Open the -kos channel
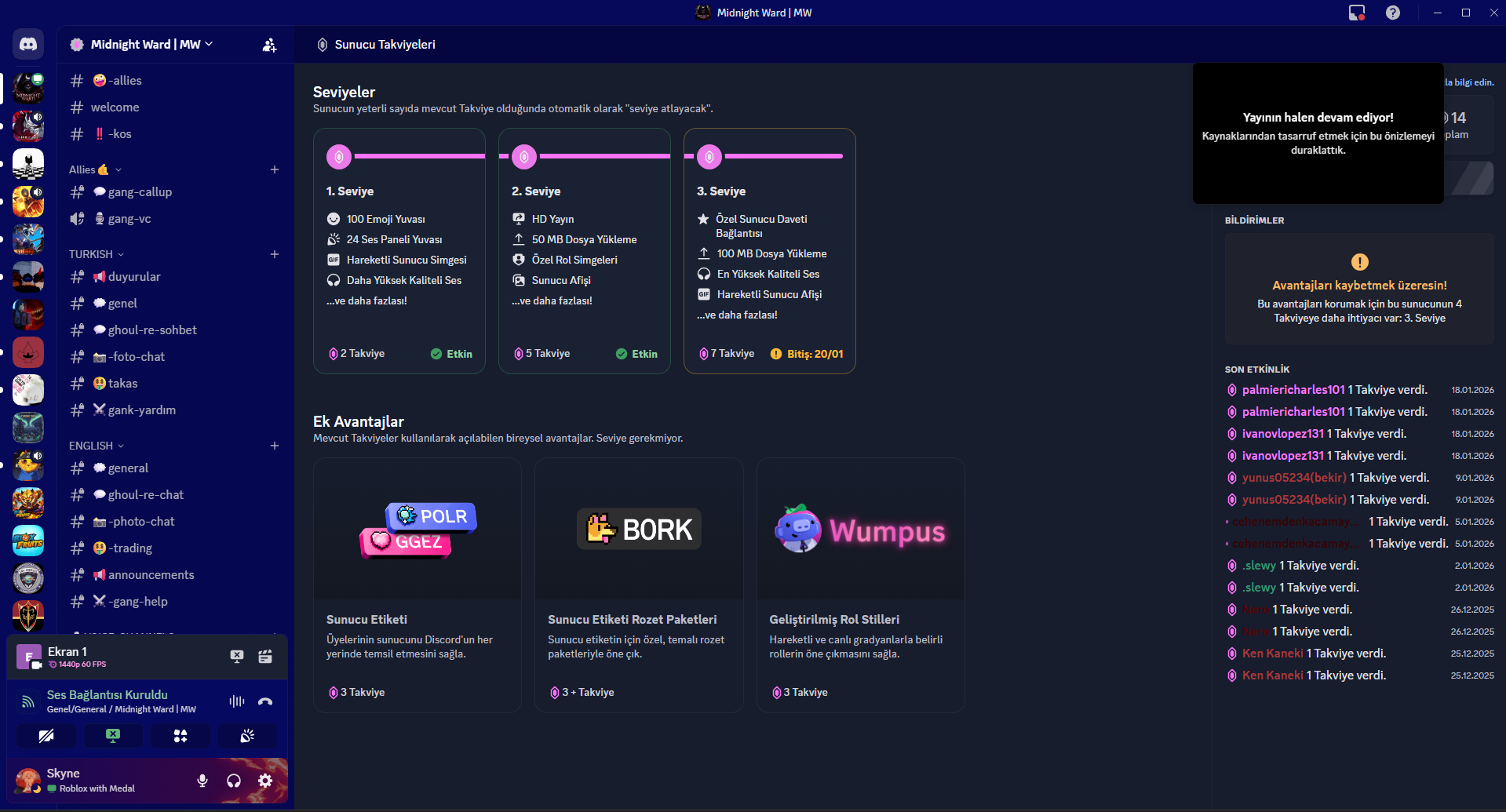 click(x=174, y=134)
